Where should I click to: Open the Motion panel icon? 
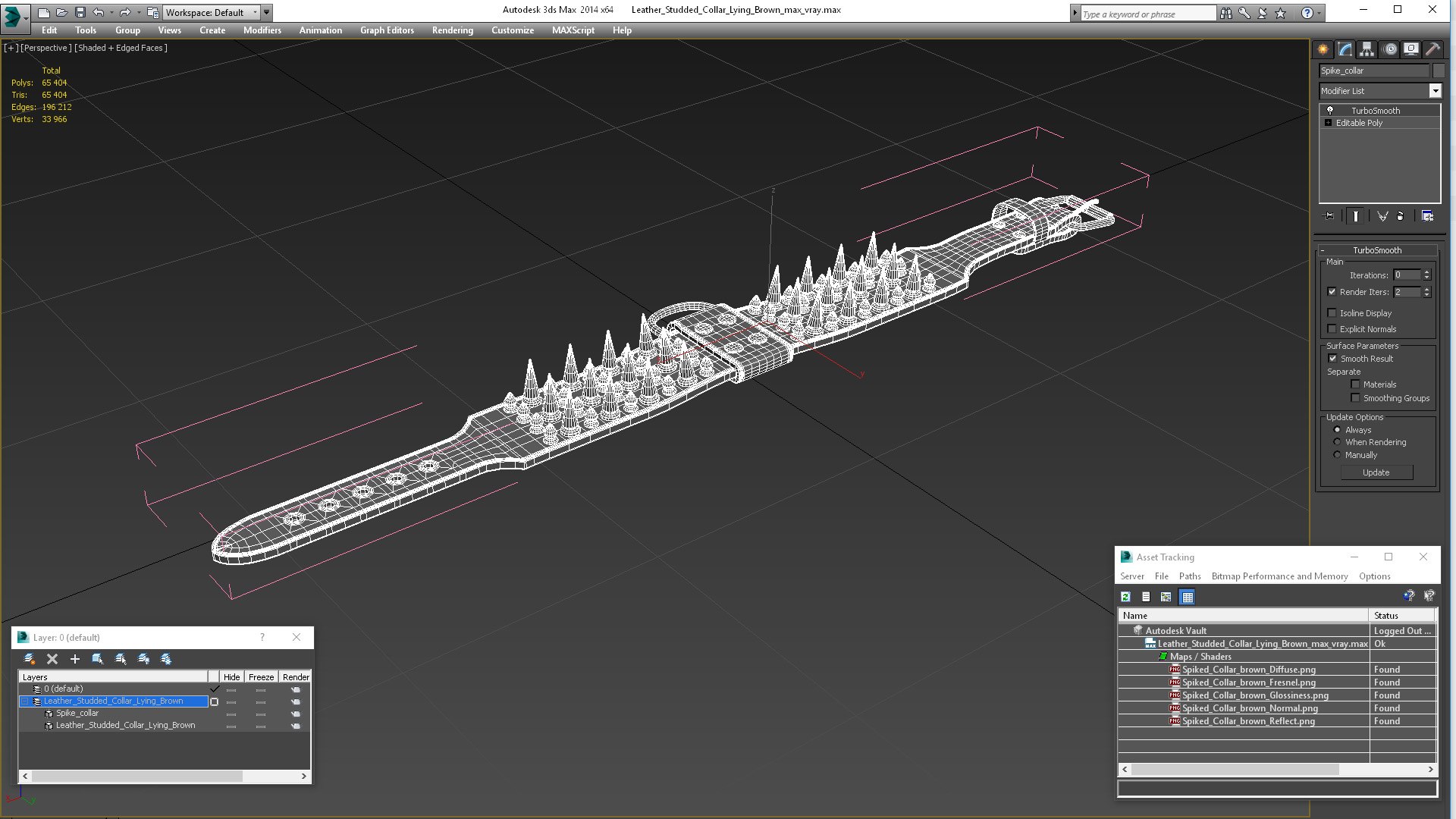[x=1389, y=49]
